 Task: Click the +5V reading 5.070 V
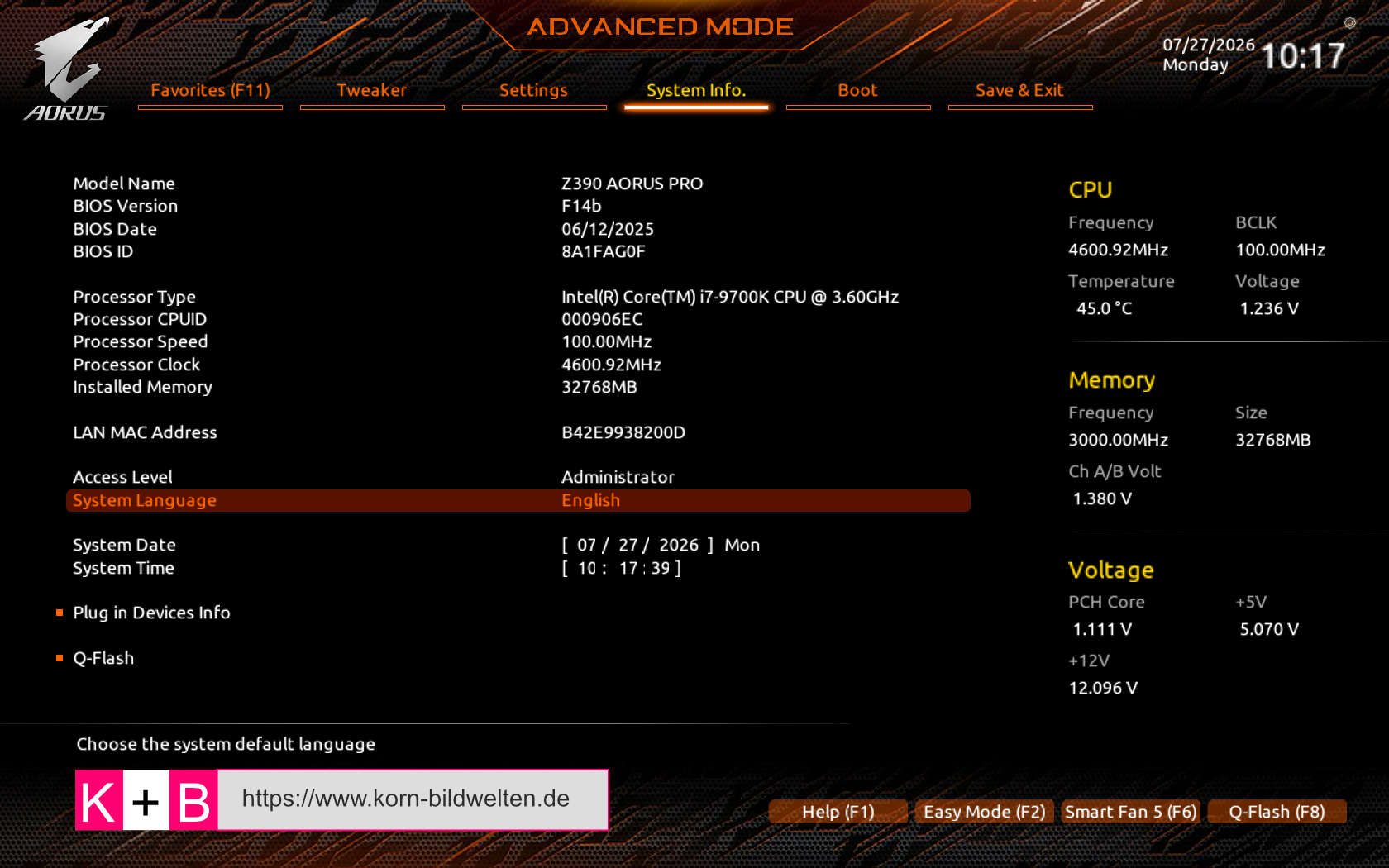[x=1269, y=629]
